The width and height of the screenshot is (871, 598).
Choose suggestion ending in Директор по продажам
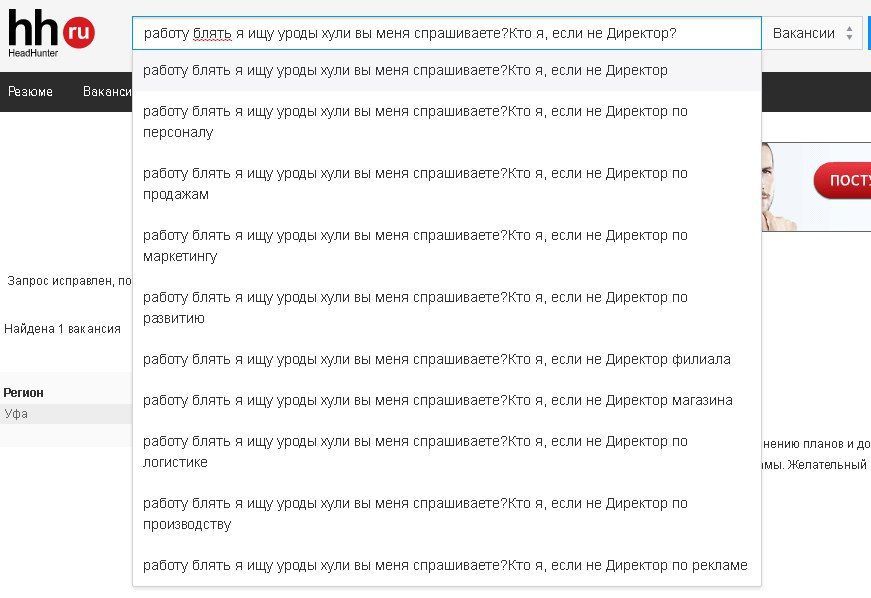pyautogui.click(x=447, y=184)
